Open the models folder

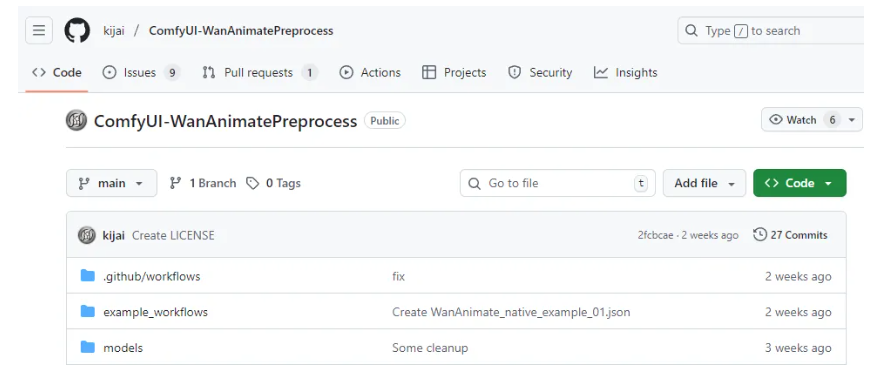pyautogui.click(x=123, y=347)
